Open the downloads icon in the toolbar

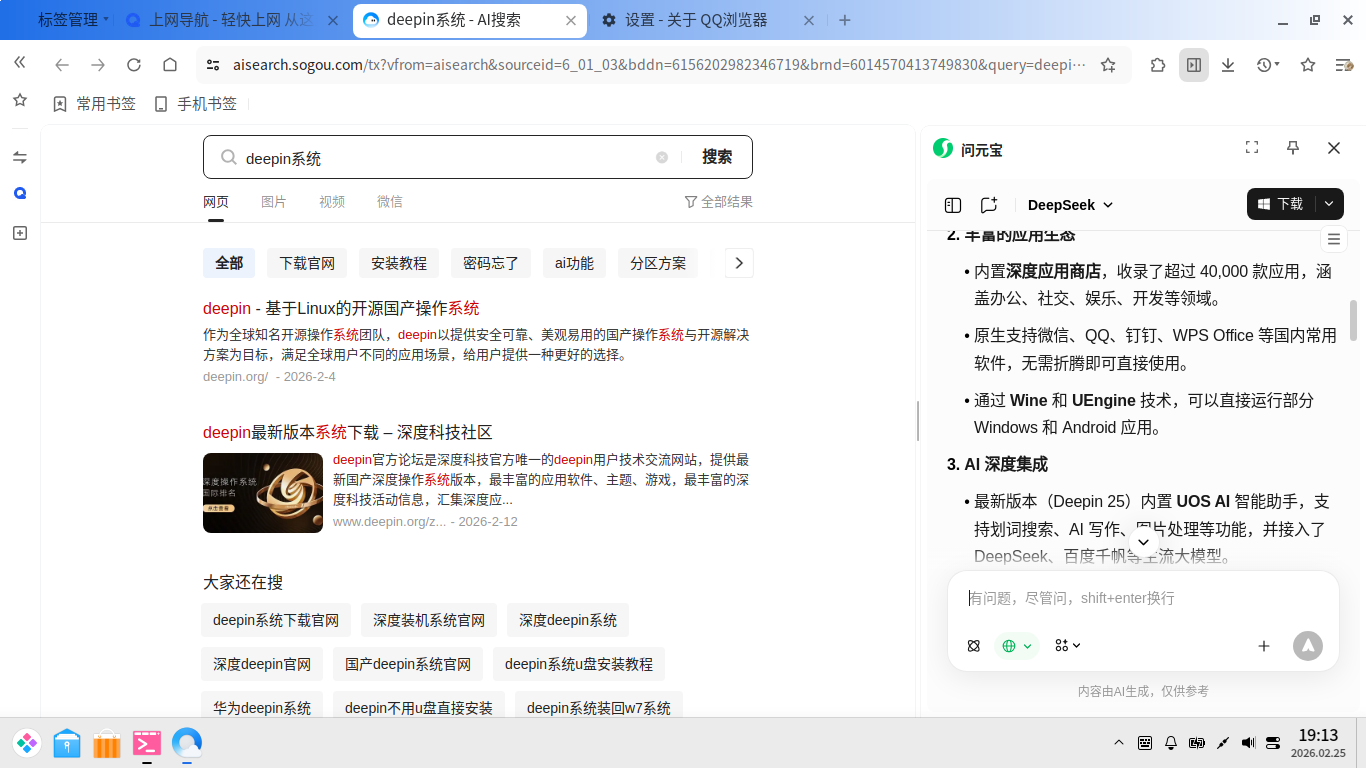(1228, 65)
